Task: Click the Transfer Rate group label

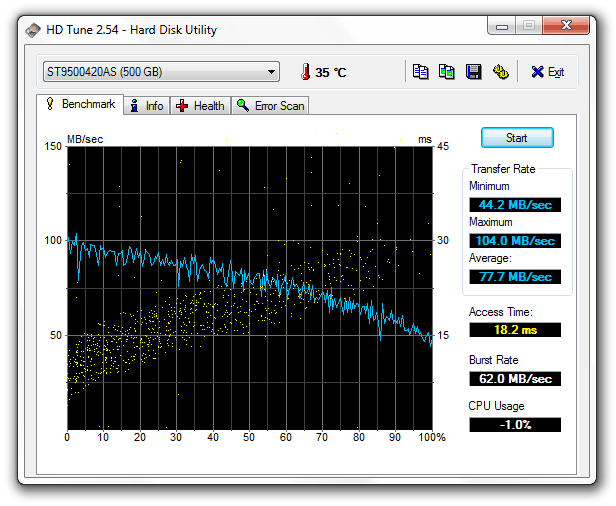Action: point(503,169)
